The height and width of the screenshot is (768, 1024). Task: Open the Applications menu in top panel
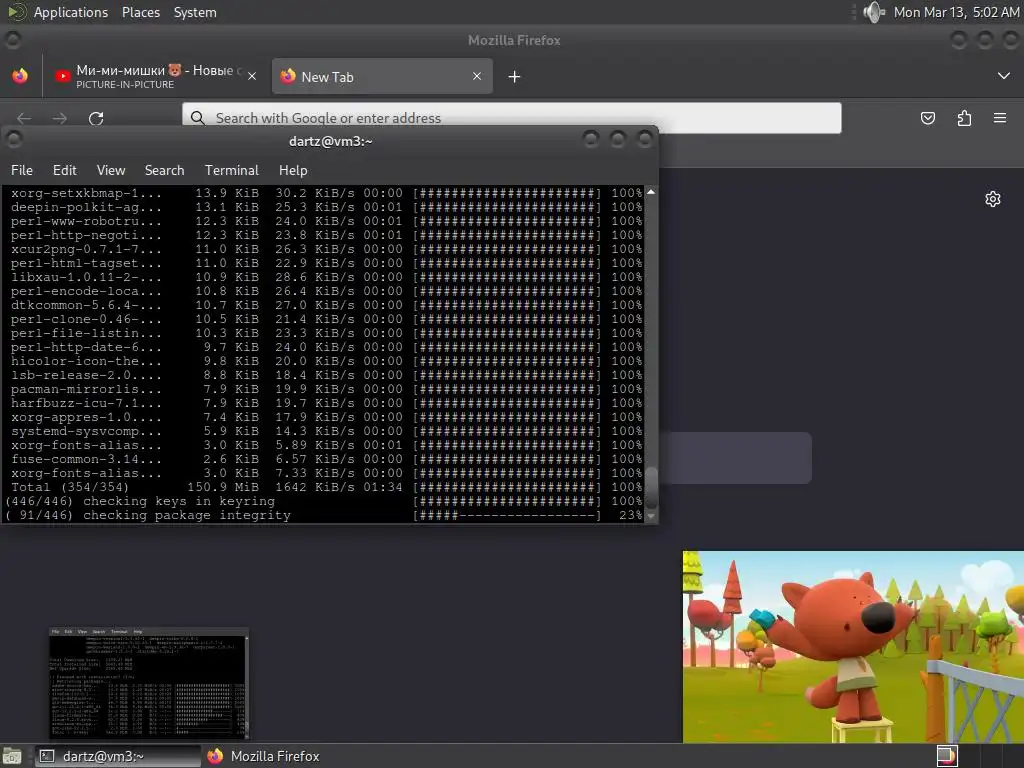[71, 12]
